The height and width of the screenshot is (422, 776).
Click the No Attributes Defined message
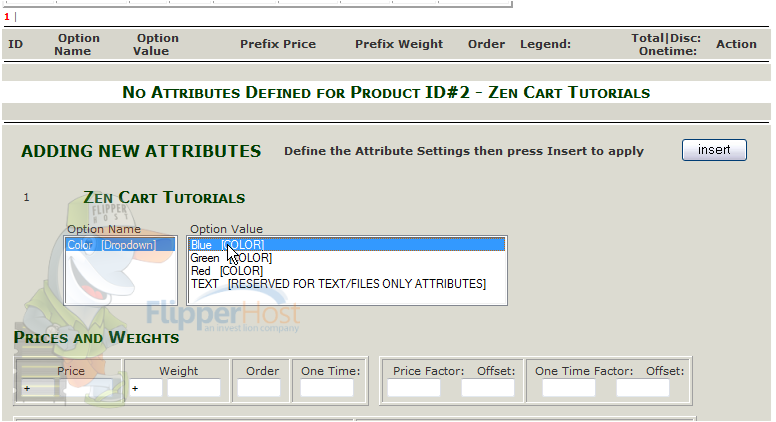coord(386,93)
